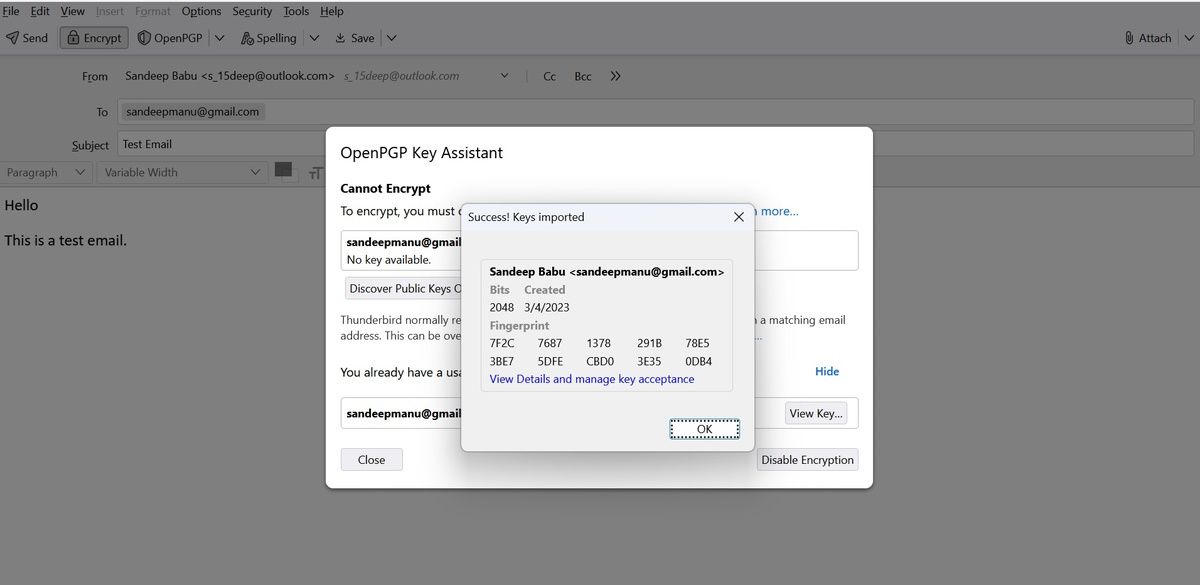Click the View Key... button
The image size is (1200, 585).
point(816,413)
